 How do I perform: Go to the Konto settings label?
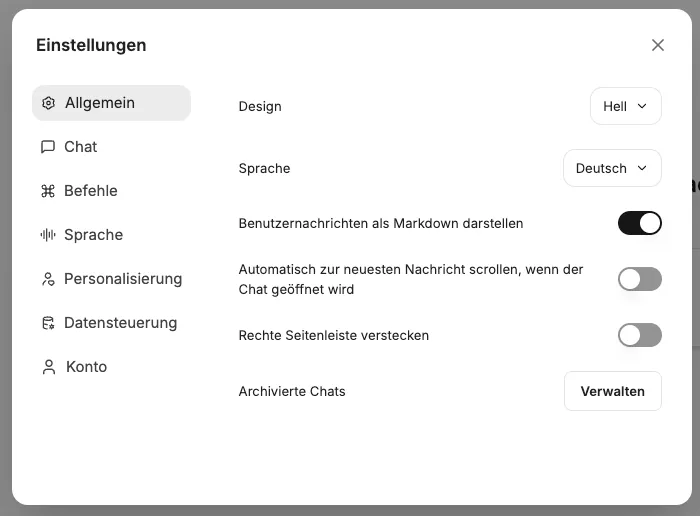86,367
